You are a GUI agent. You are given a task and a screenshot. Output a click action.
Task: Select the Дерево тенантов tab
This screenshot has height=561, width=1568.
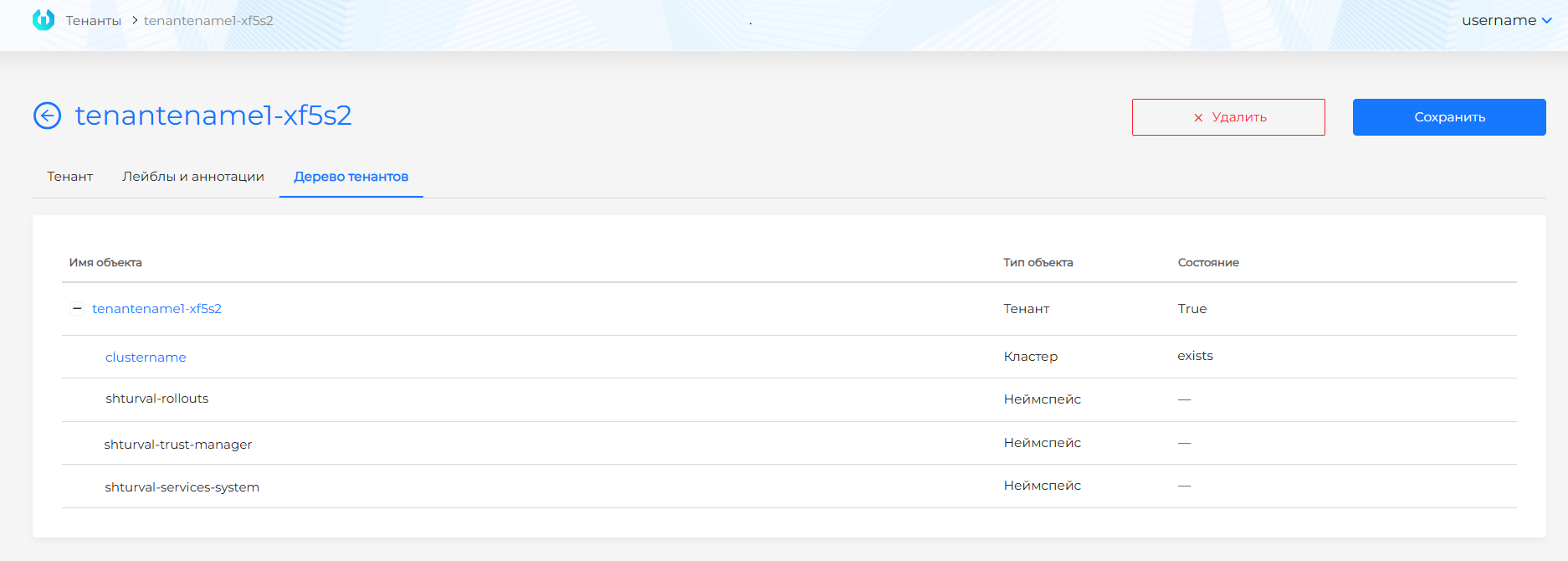pos(351,177)
